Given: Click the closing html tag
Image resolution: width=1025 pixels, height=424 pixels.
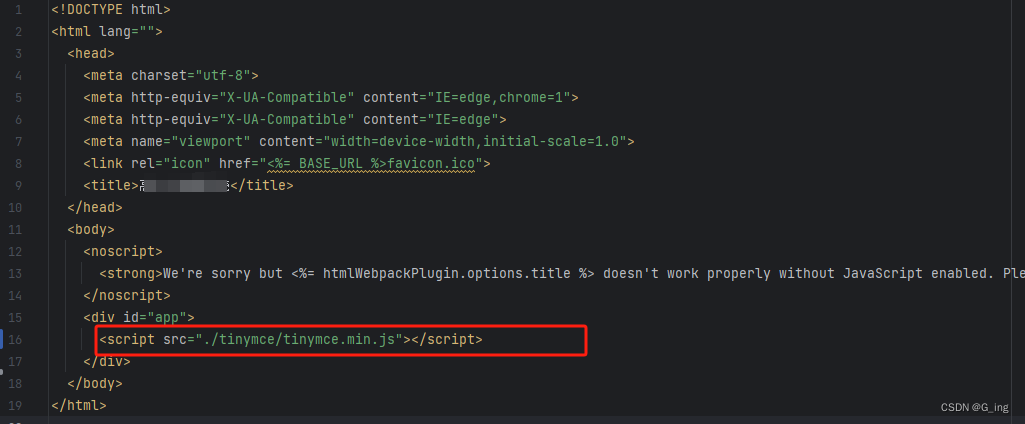Looking at the screenshot, I should point(78,405).
